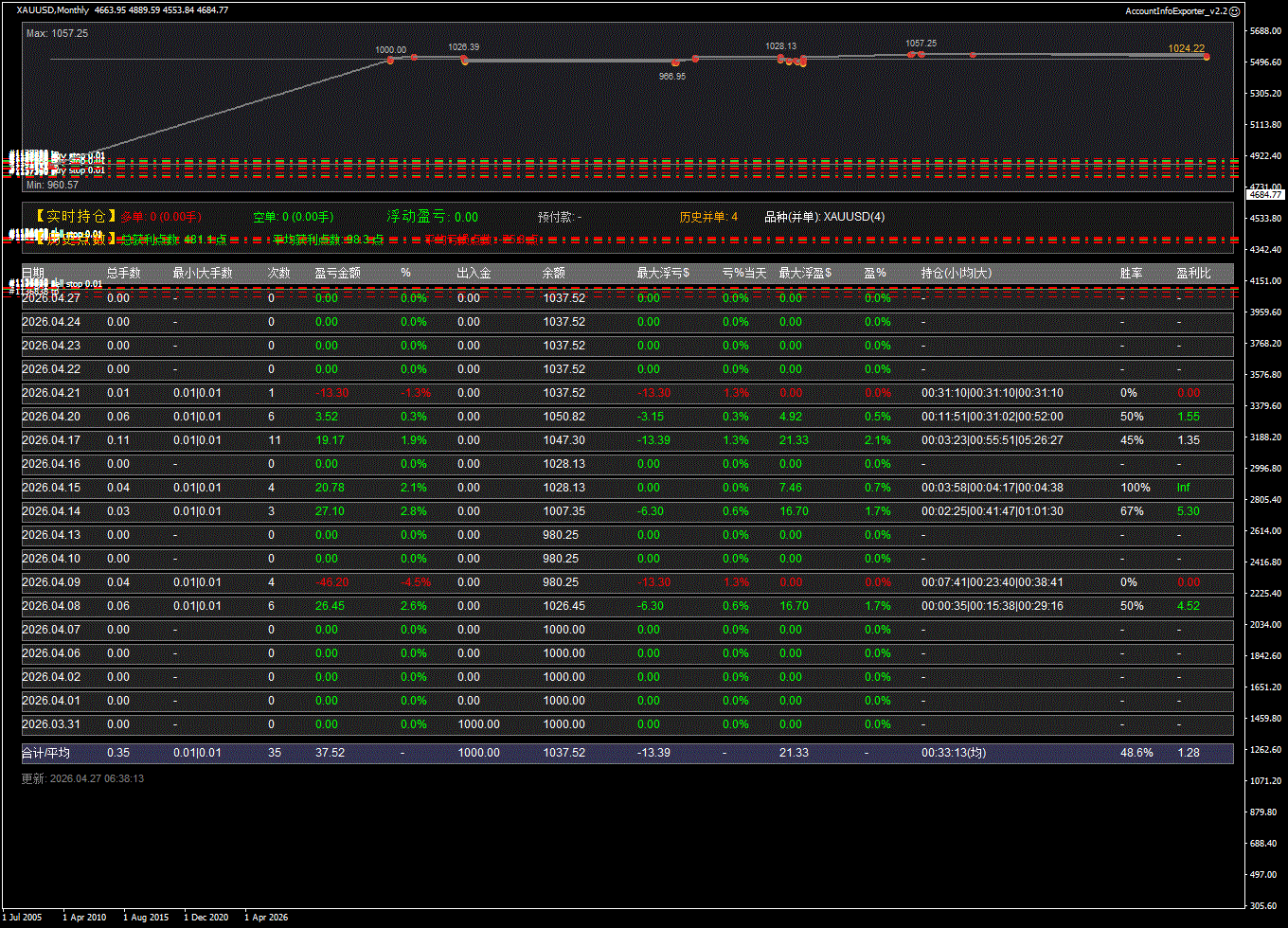The image size is (1288, 928).
Task: Click the AccountInfoExporter_v2.2 expert label
Action: pyautogui.click(x=1175, y=10)
